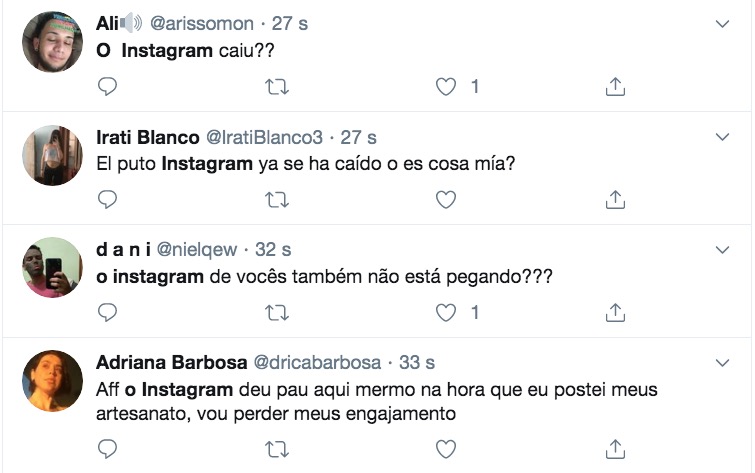
Task: View Ali's profile picture
Action: [52, 42]
